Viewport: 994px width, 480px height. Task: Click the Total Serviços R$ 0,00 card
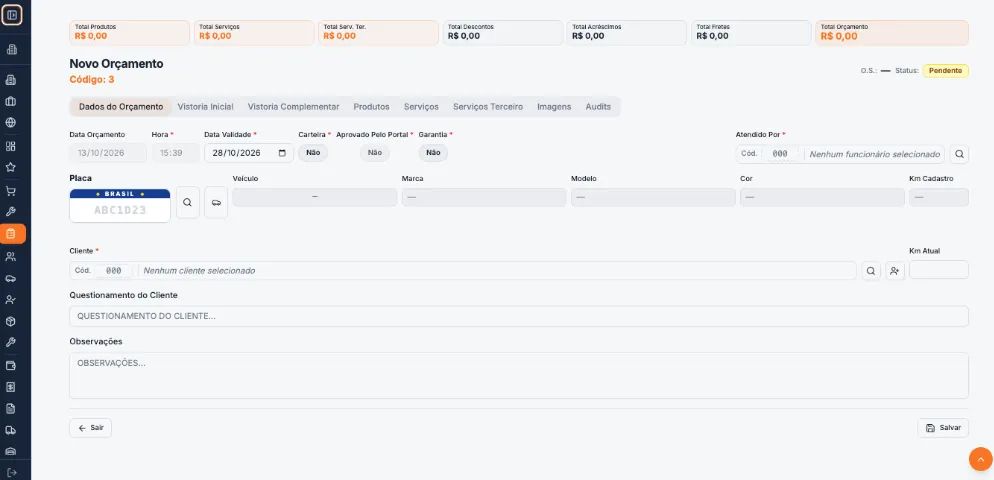[x=254, y=33]
